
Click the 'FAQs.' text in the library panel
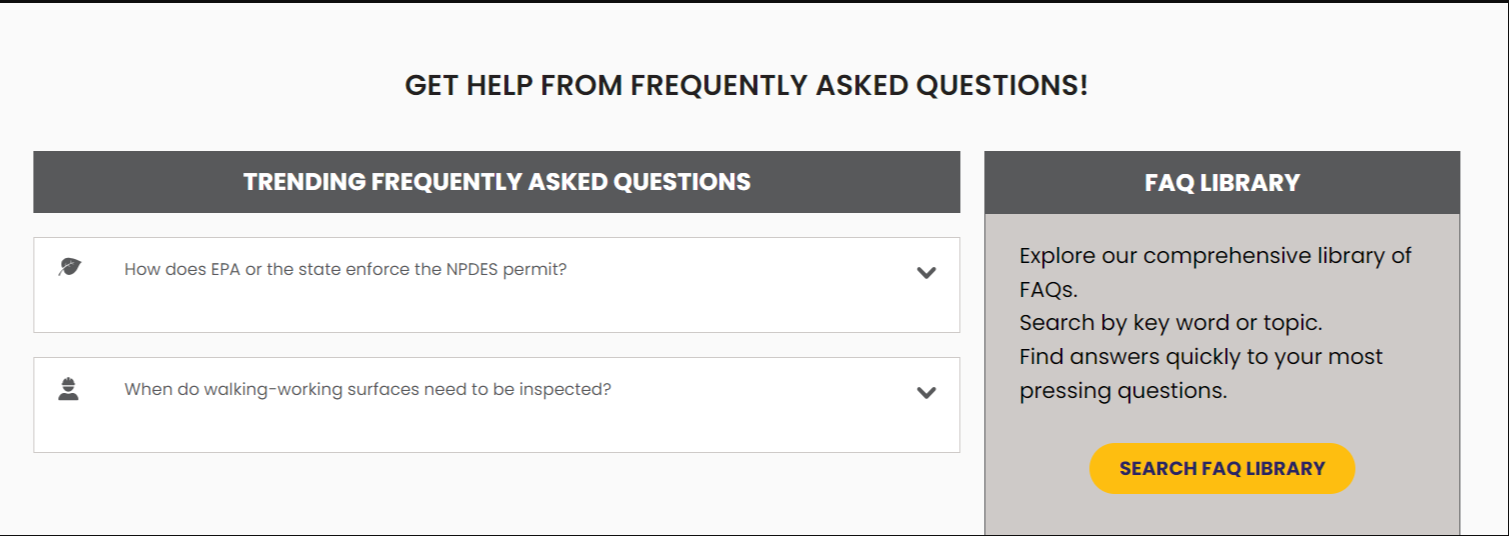point(1048,290)
